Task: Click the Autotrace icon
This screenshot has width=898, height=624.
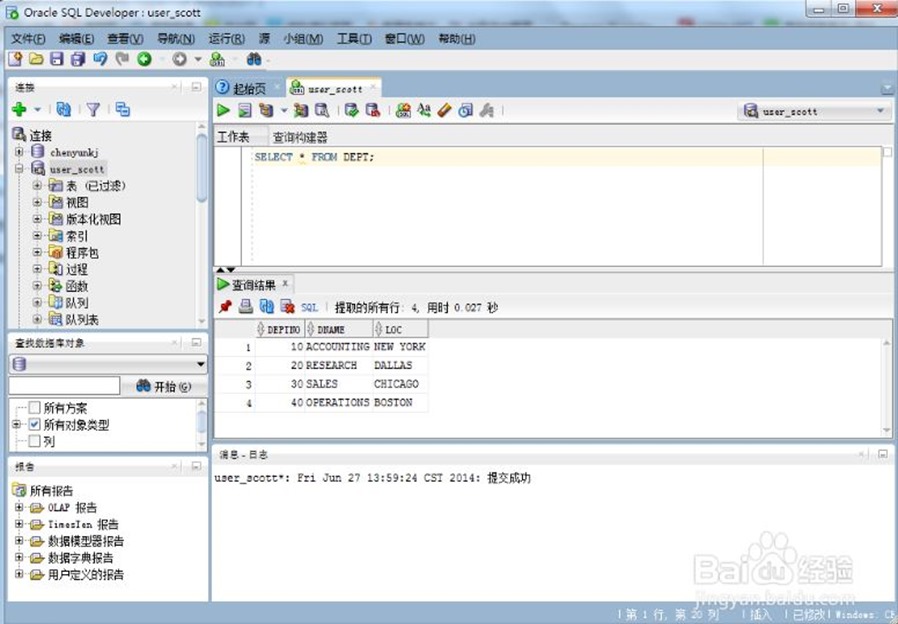Action: tap(301, 110)
